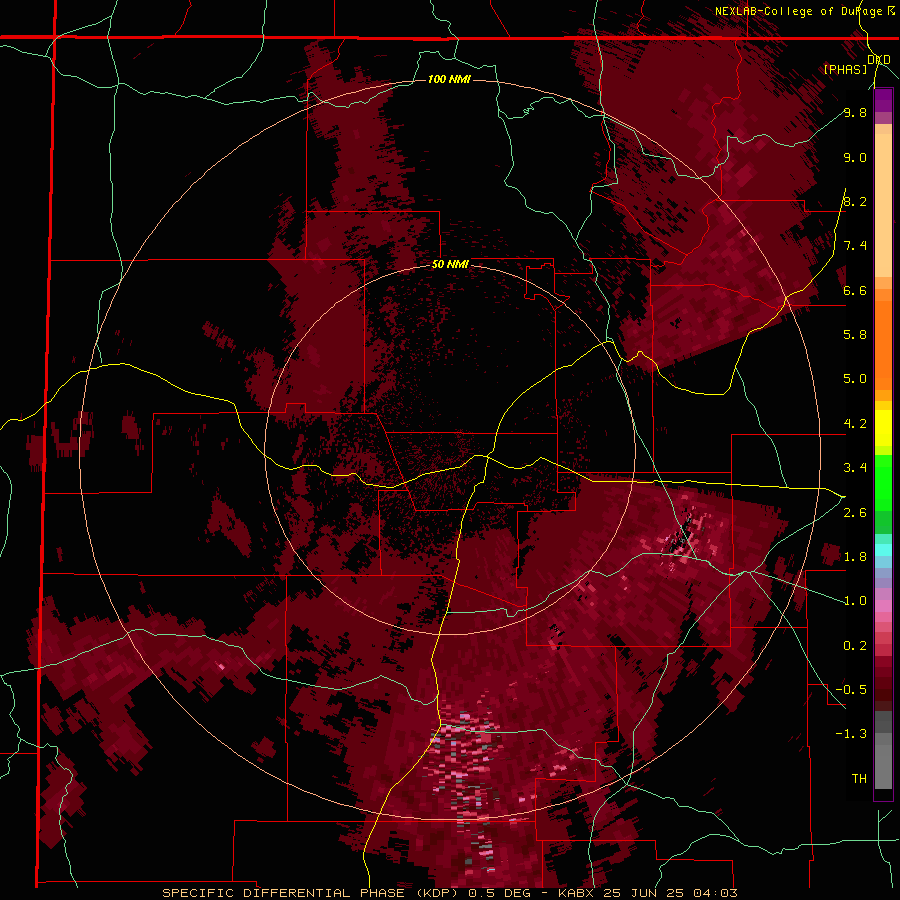Click the 50 NMI range ring label
900x900 pixels.
tap(450, 264)
